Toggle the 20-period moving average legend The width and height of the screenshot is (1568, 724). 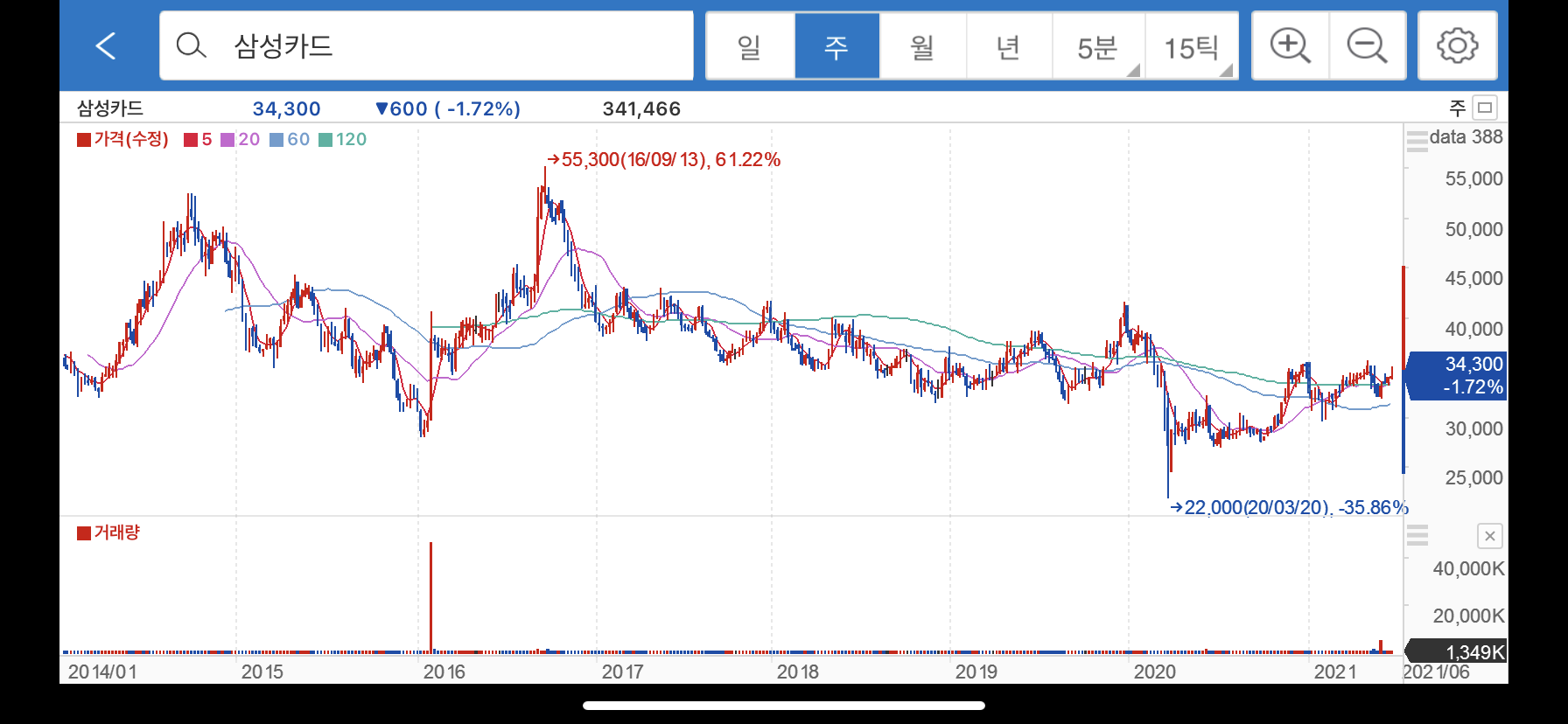[241, 139]
